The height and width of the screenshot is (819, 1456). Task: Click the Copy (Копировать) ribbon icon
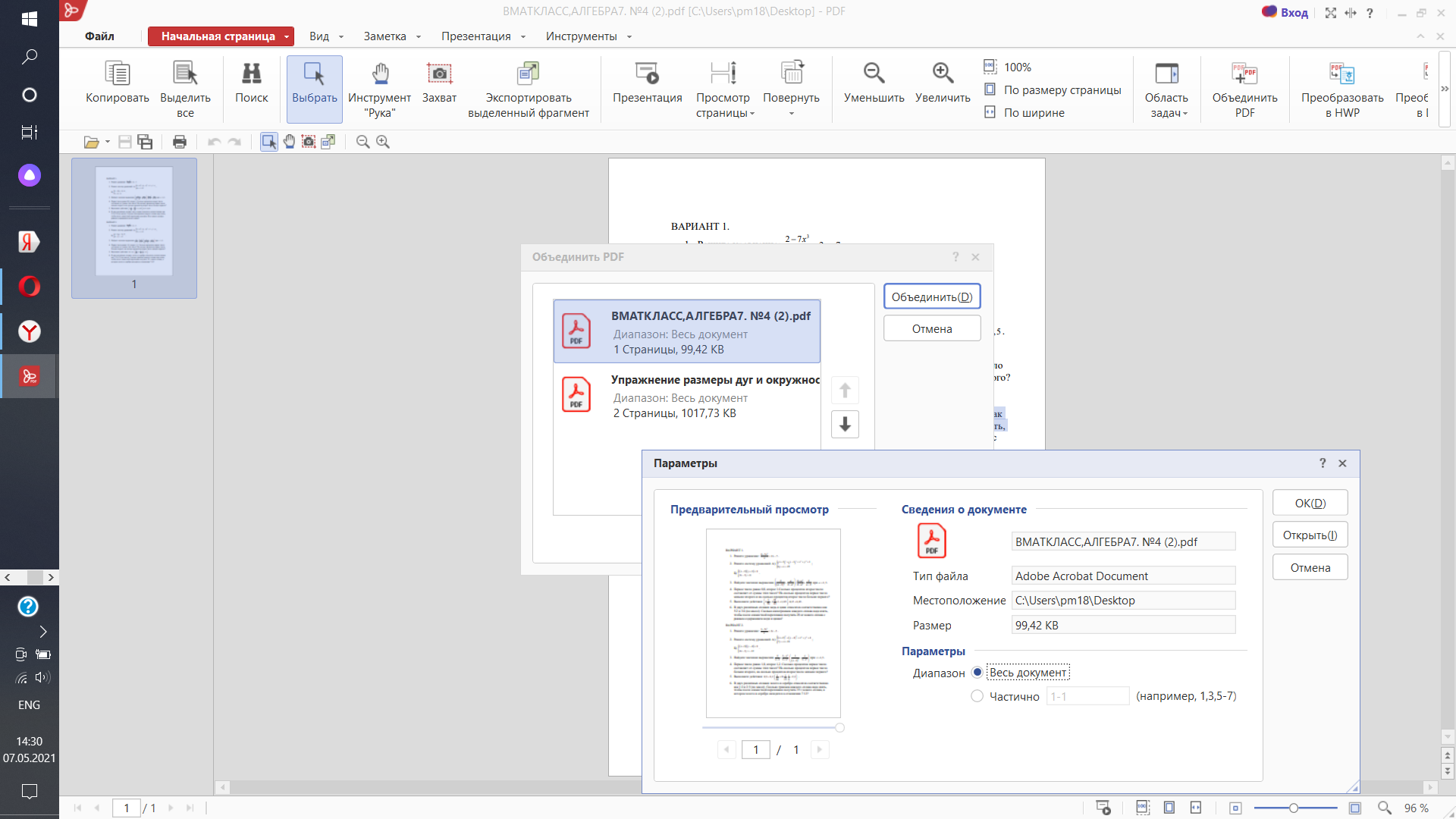[117, 74]
